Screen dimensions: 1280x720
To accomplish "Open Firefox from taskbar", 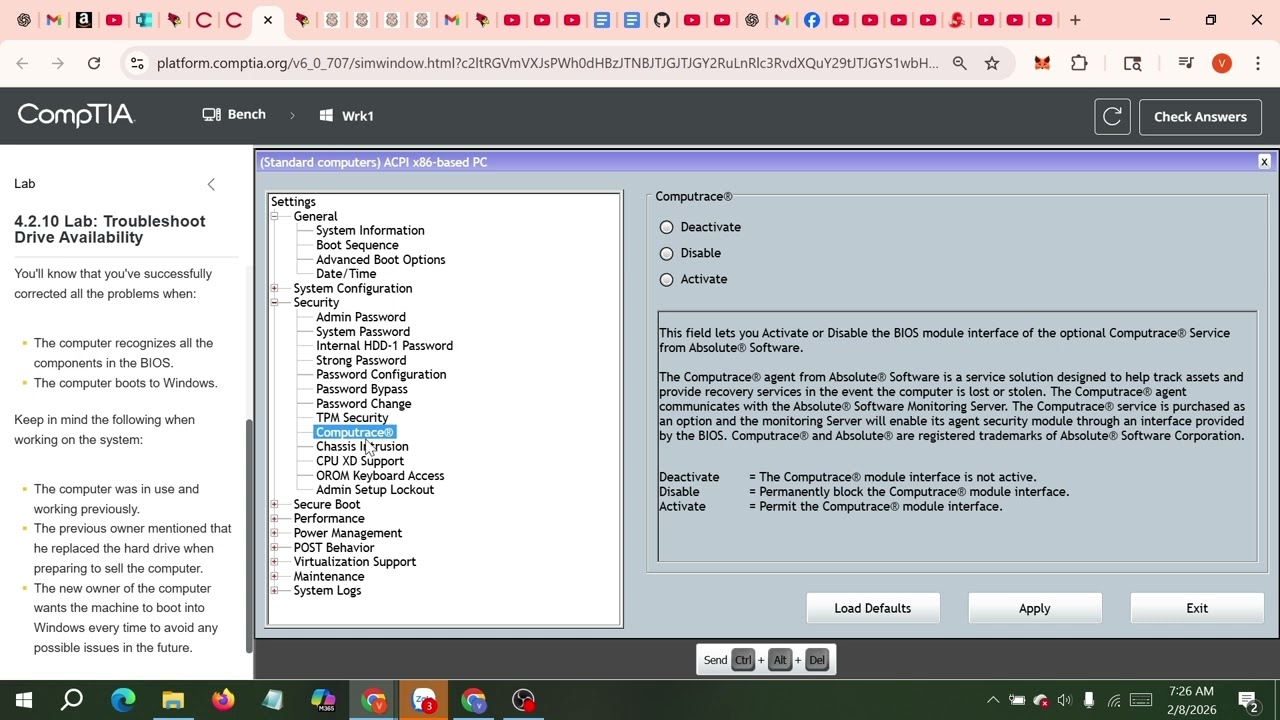I will 223,700.
